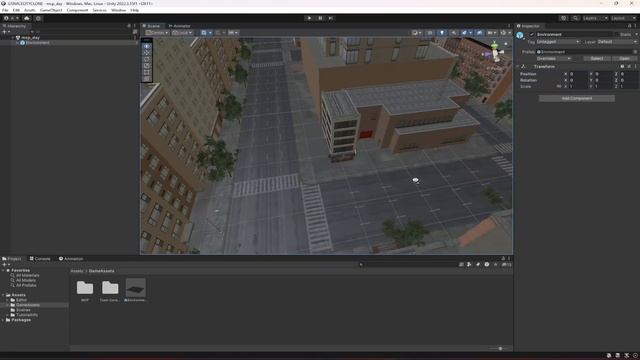Viewport: 640px width, 360px height.
Task: Open the File menu
Action: (5, 10)
